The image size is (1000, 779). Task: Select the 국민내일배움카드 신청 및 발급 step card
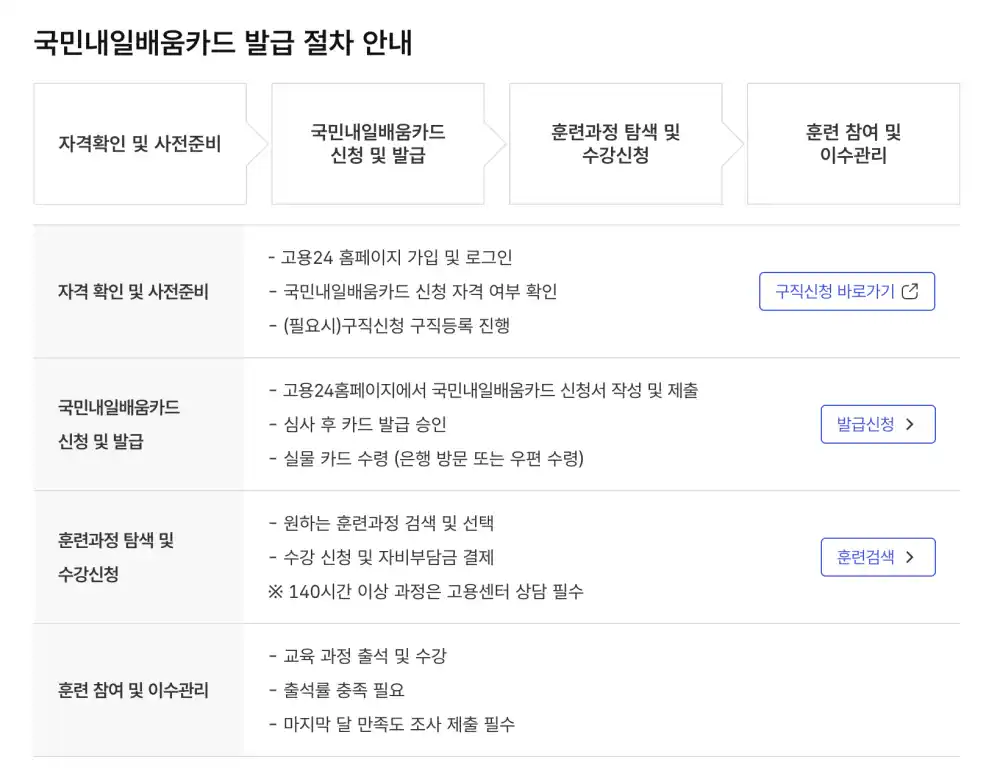point(378,143)
